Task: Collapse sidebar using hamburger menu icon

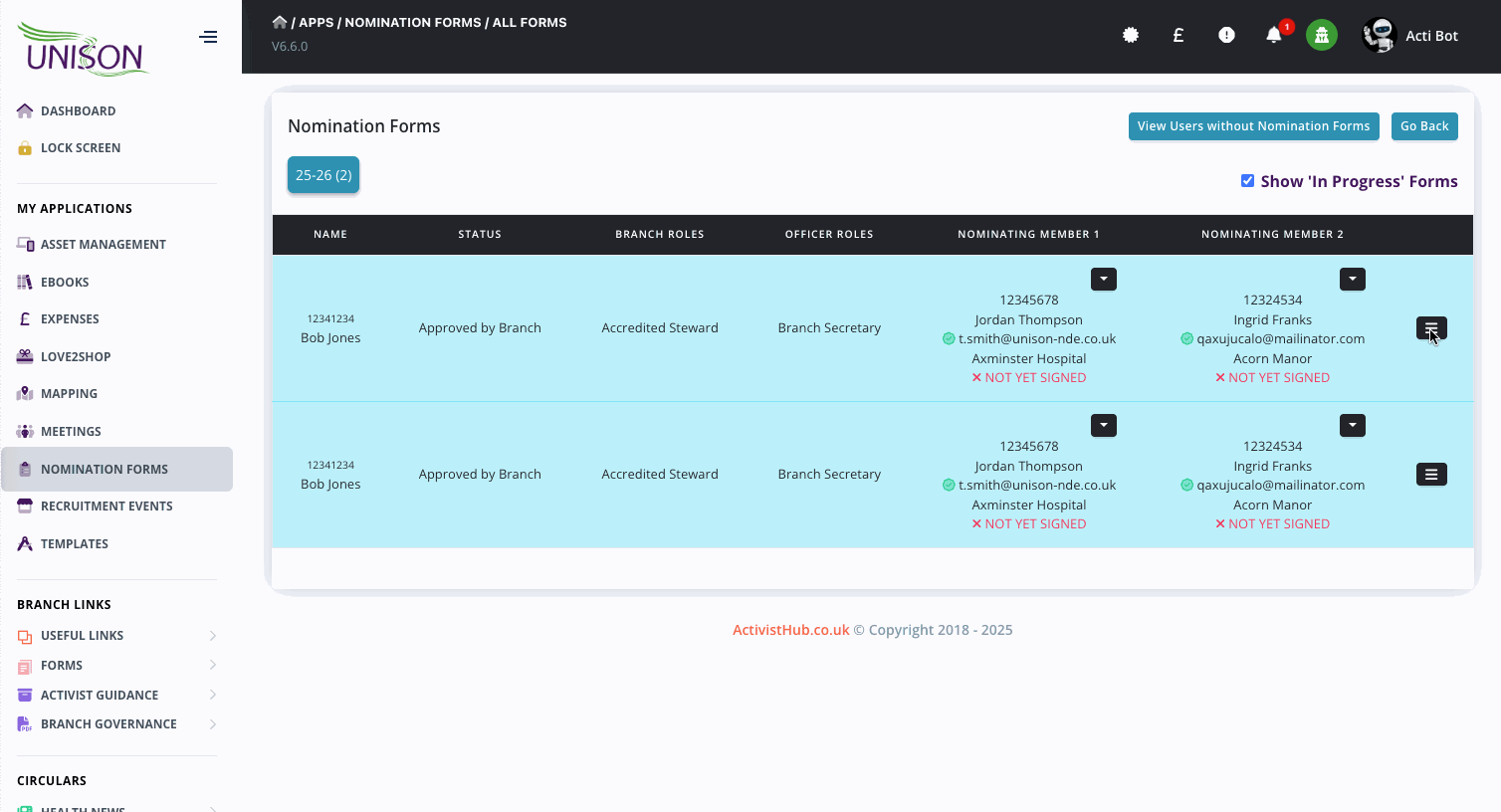Action: pyautogui.click(x=208, y=37)
